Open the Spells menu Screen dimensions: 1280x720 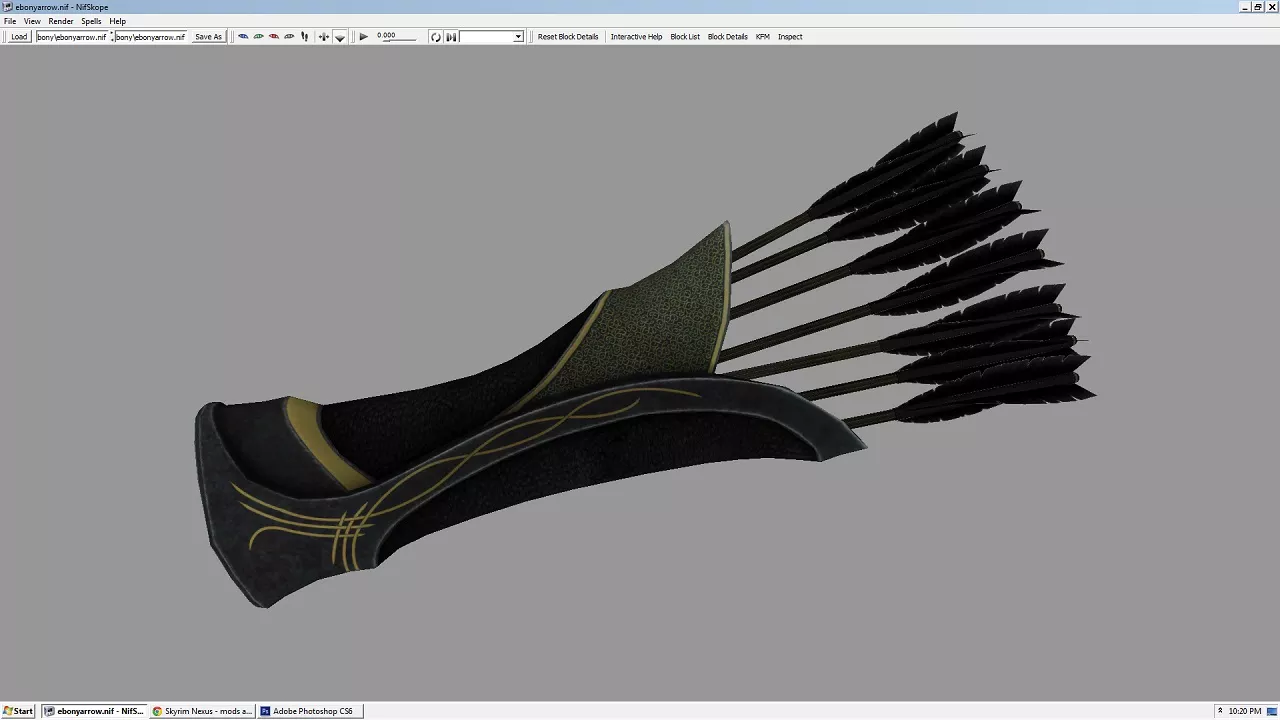(91, 21)
